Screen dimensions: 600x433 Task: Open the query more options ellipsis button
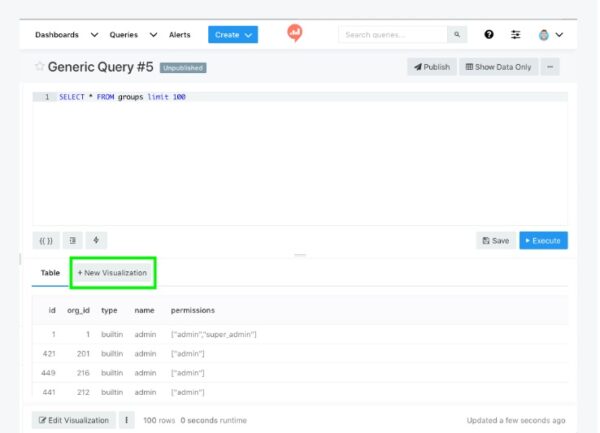click(550, 67)
